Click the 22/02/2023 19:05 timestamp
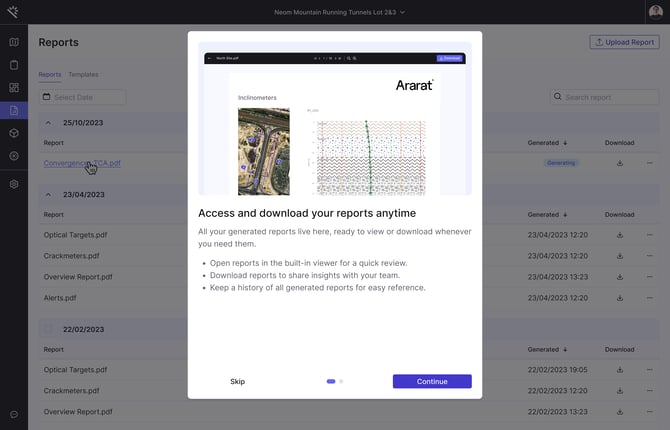Screen dimensions: 670x430 pyautogui.click(x=558, y=370)
